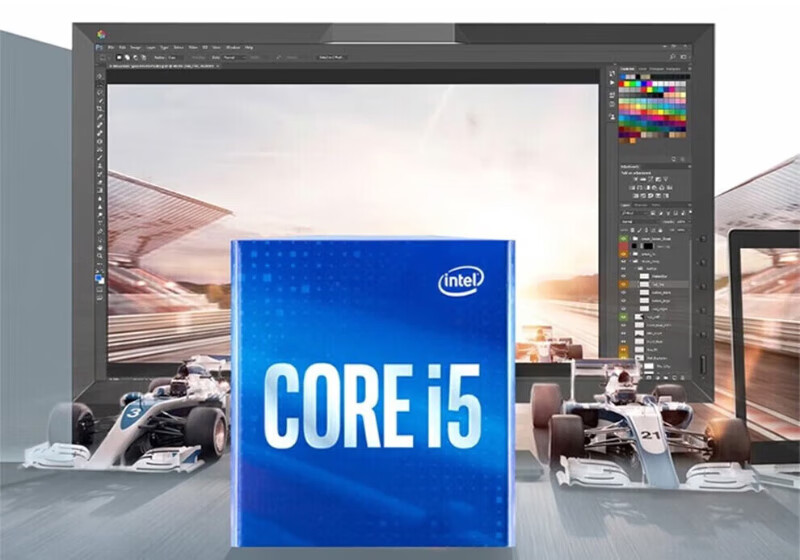Add an Invert adjustment
The height and width of the screenshot is (560, 800).
pyautogui.click(x=636, y=196)
